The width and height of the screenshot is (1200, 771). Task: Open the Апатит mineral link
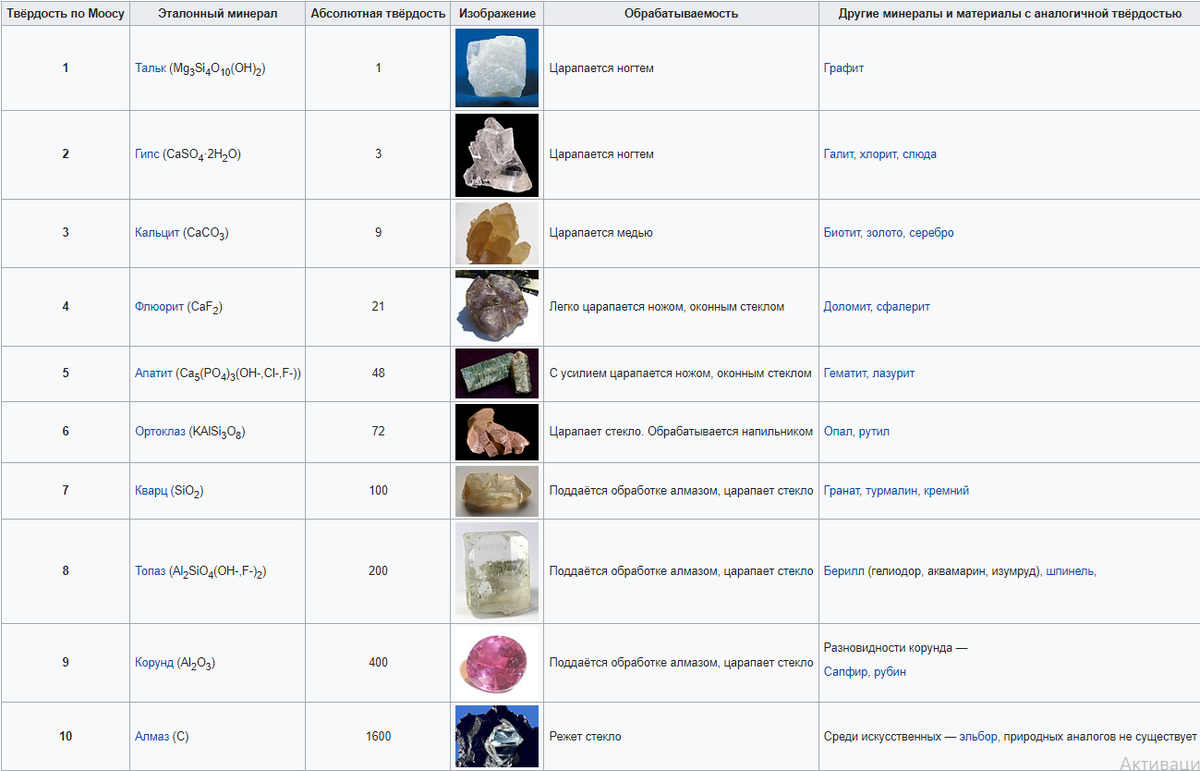click(x=154, y=373)
